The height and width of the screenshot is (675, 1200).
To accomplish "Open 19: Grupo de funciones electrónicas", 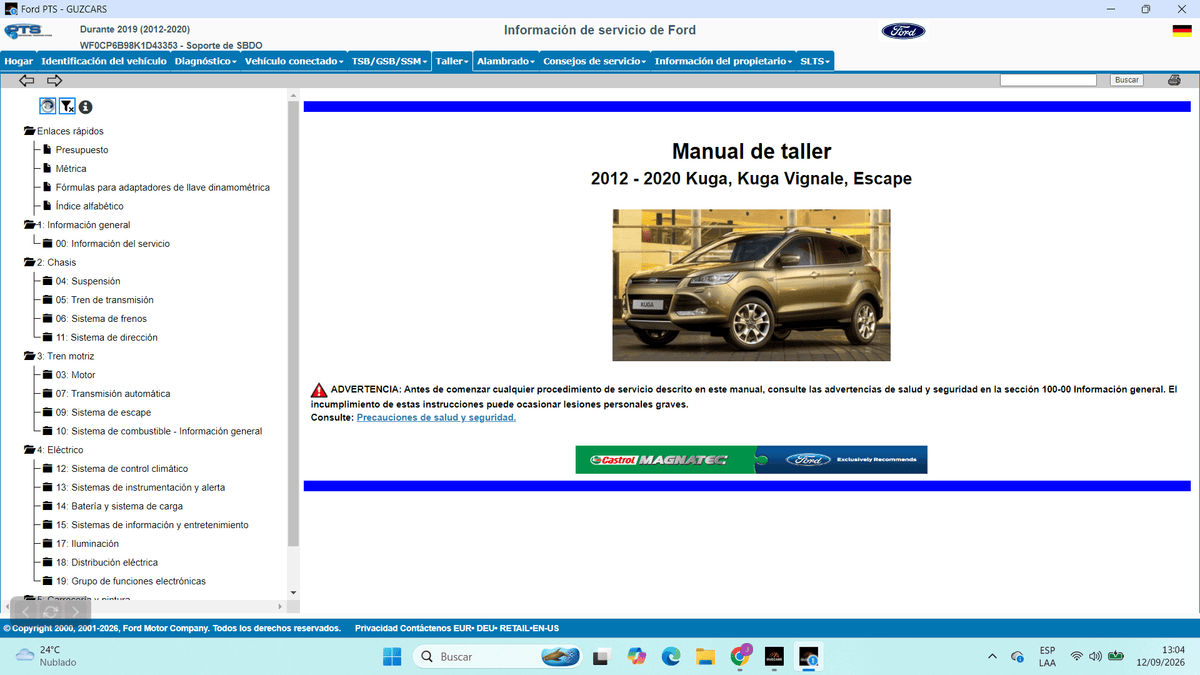I will [131, 581].
